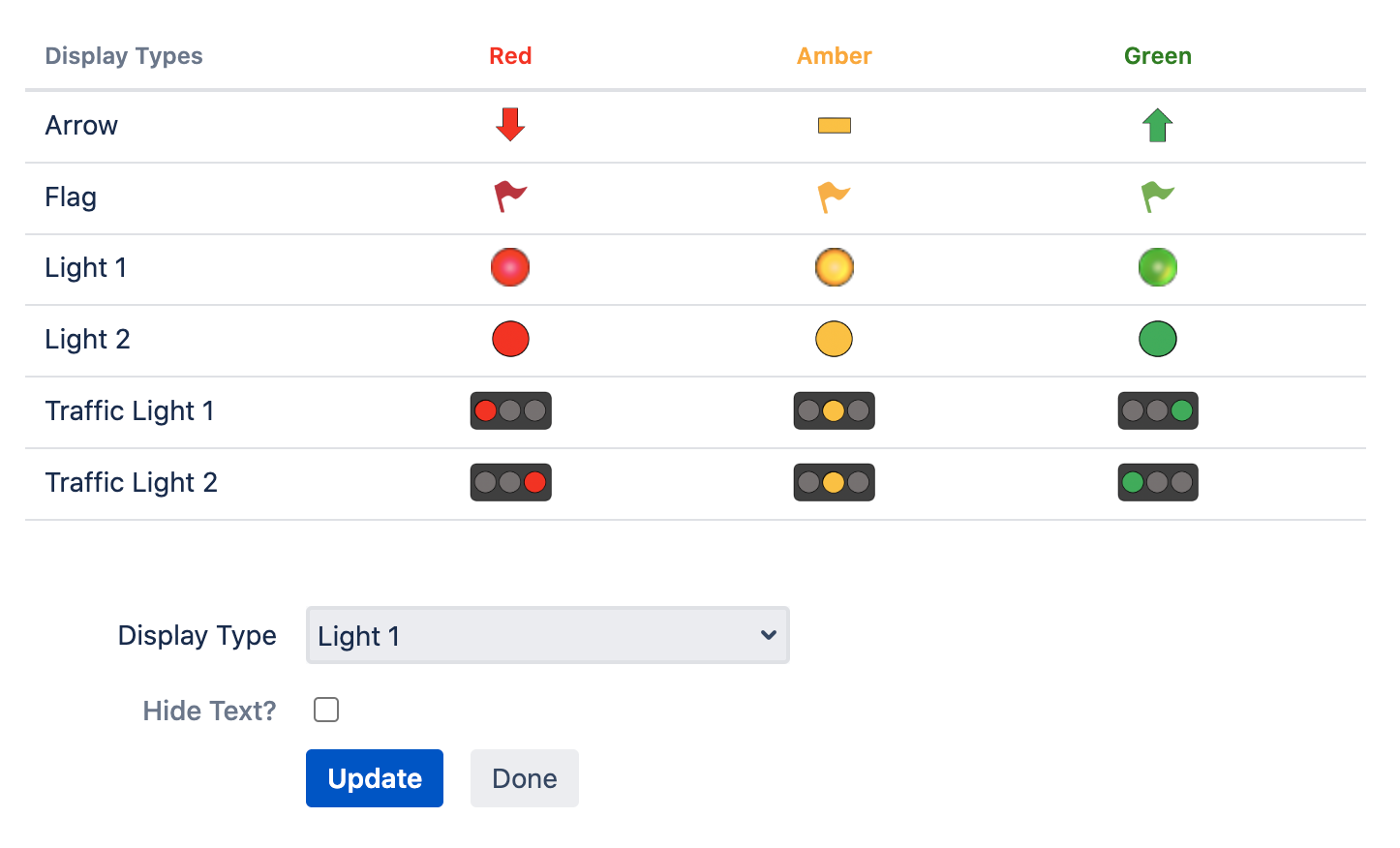Click the green Light 1 icon

click(1157, 267)
